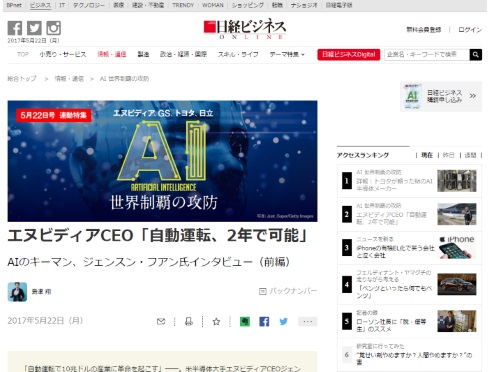The image size is (490, 372).
Task: Click the search magnifier button
Action: 476,54
